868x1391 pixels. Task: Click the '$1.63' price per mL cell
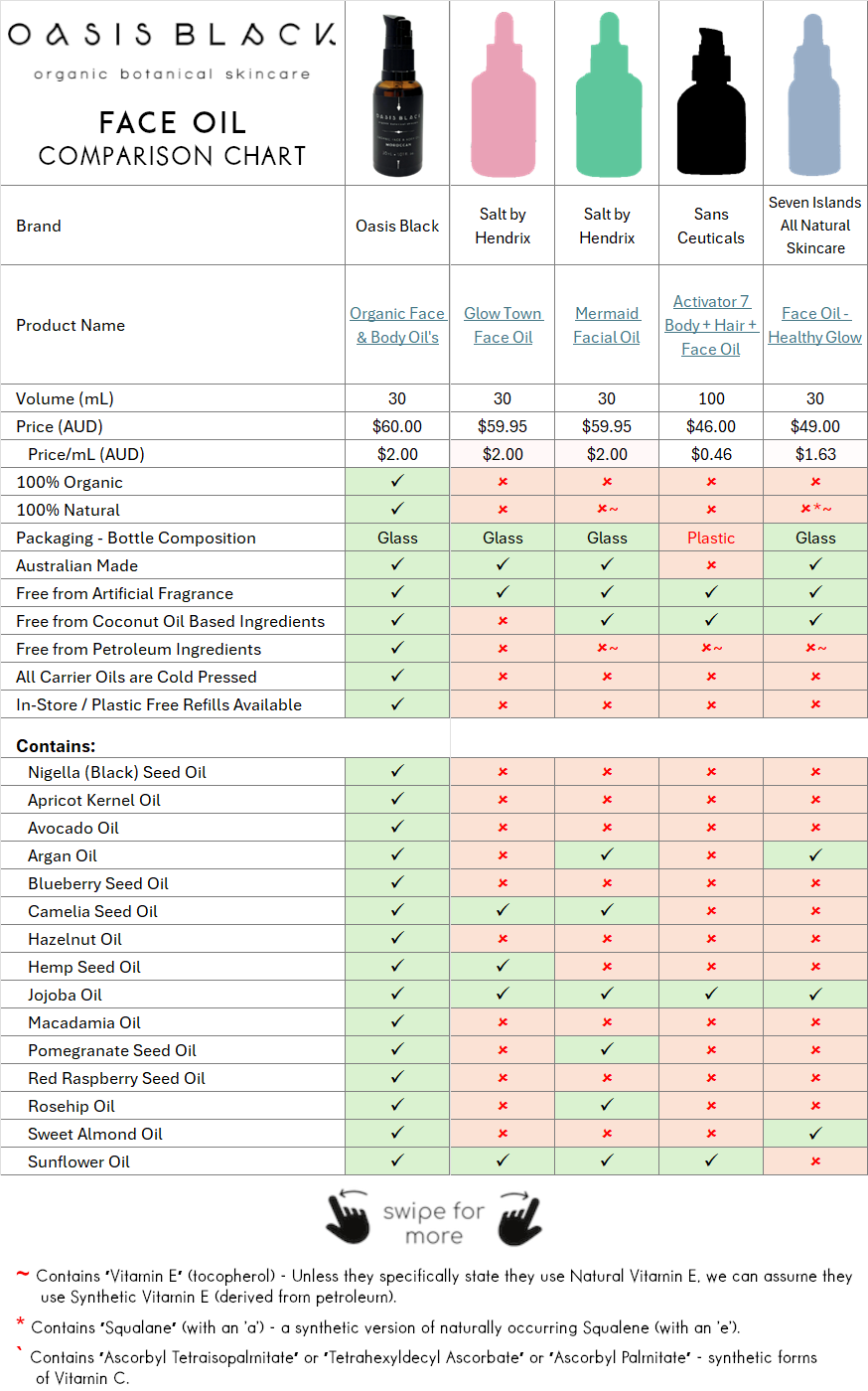815,454
